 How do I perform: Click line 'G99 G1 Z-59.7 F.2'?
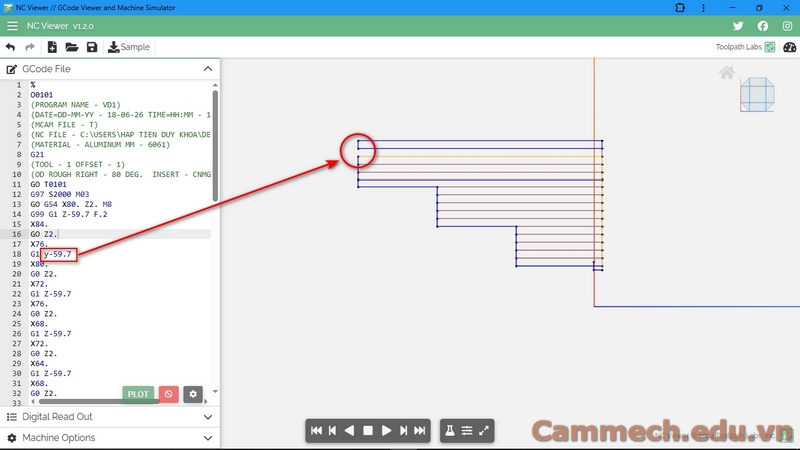click(x=69, y=214)
